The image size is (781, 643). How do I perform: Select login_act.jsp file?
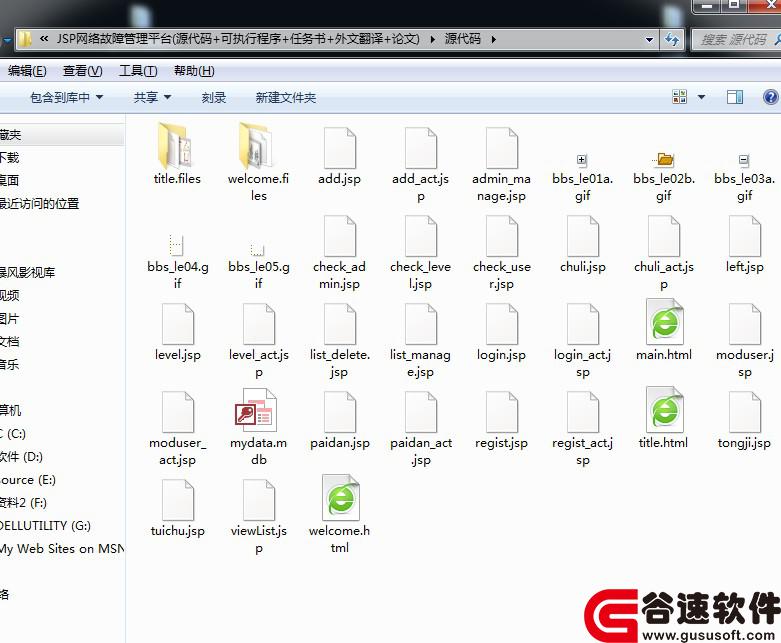583,341
